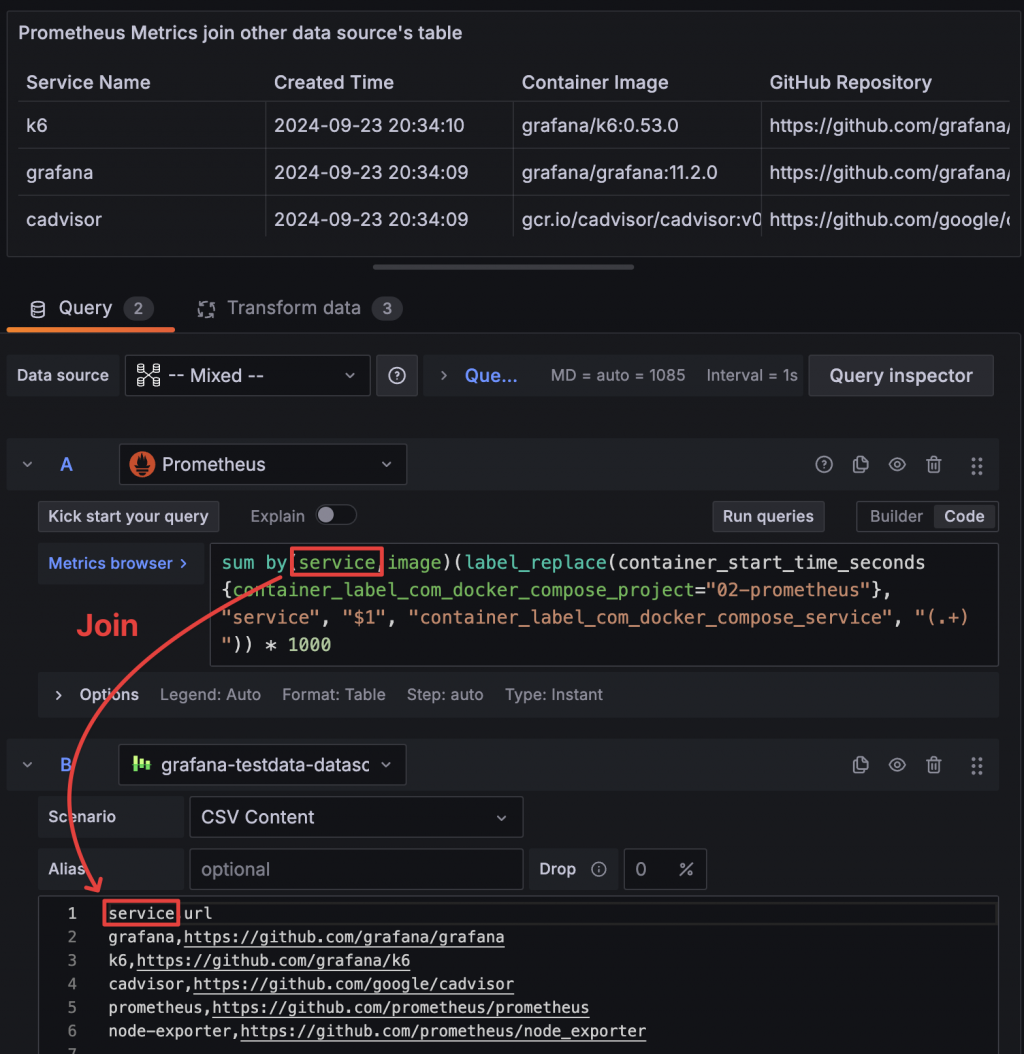
Task: Click the Created Time column header
Action: [x=333, y=83]
